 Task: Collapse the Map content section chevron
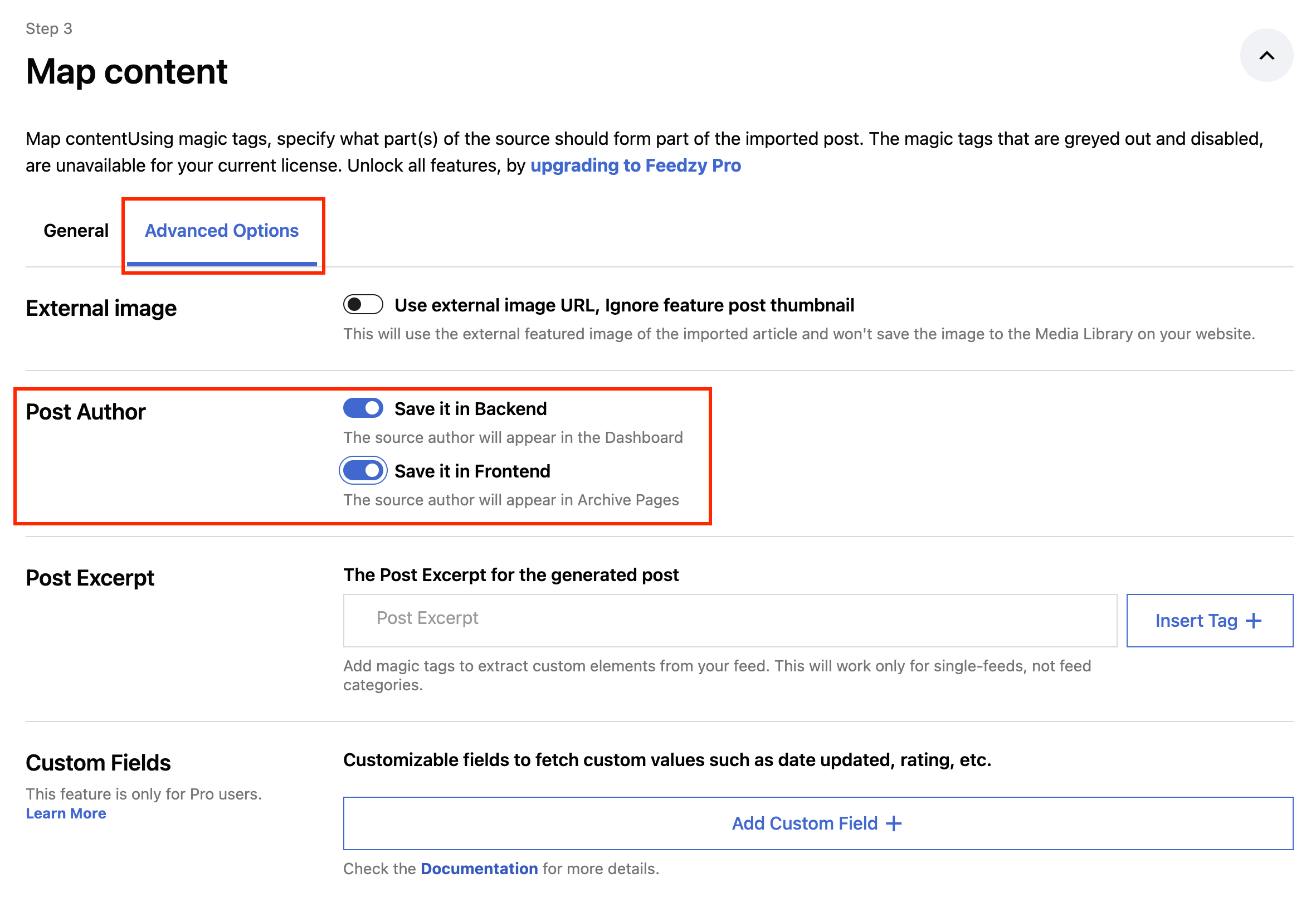click(x=1266, y=56)
